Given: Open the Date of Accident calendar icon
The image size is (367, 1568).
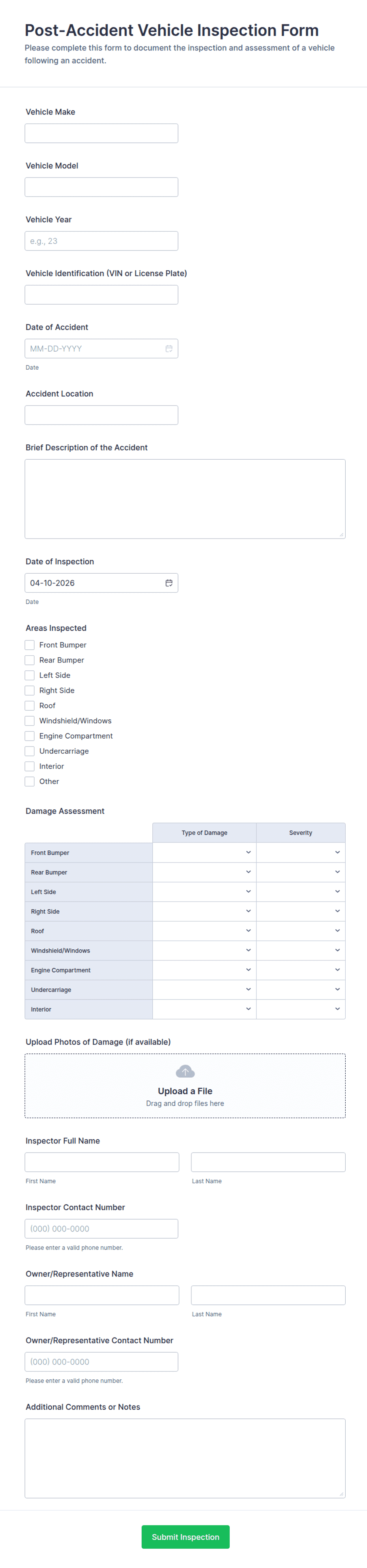Looking at the screenshot, I should (x=169, y=348).
